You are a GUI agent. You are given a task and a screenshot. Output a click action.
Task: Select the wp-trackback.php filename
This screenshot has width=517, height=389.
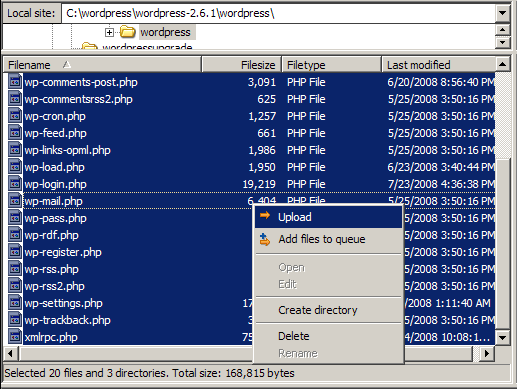[x=67, y=320]
